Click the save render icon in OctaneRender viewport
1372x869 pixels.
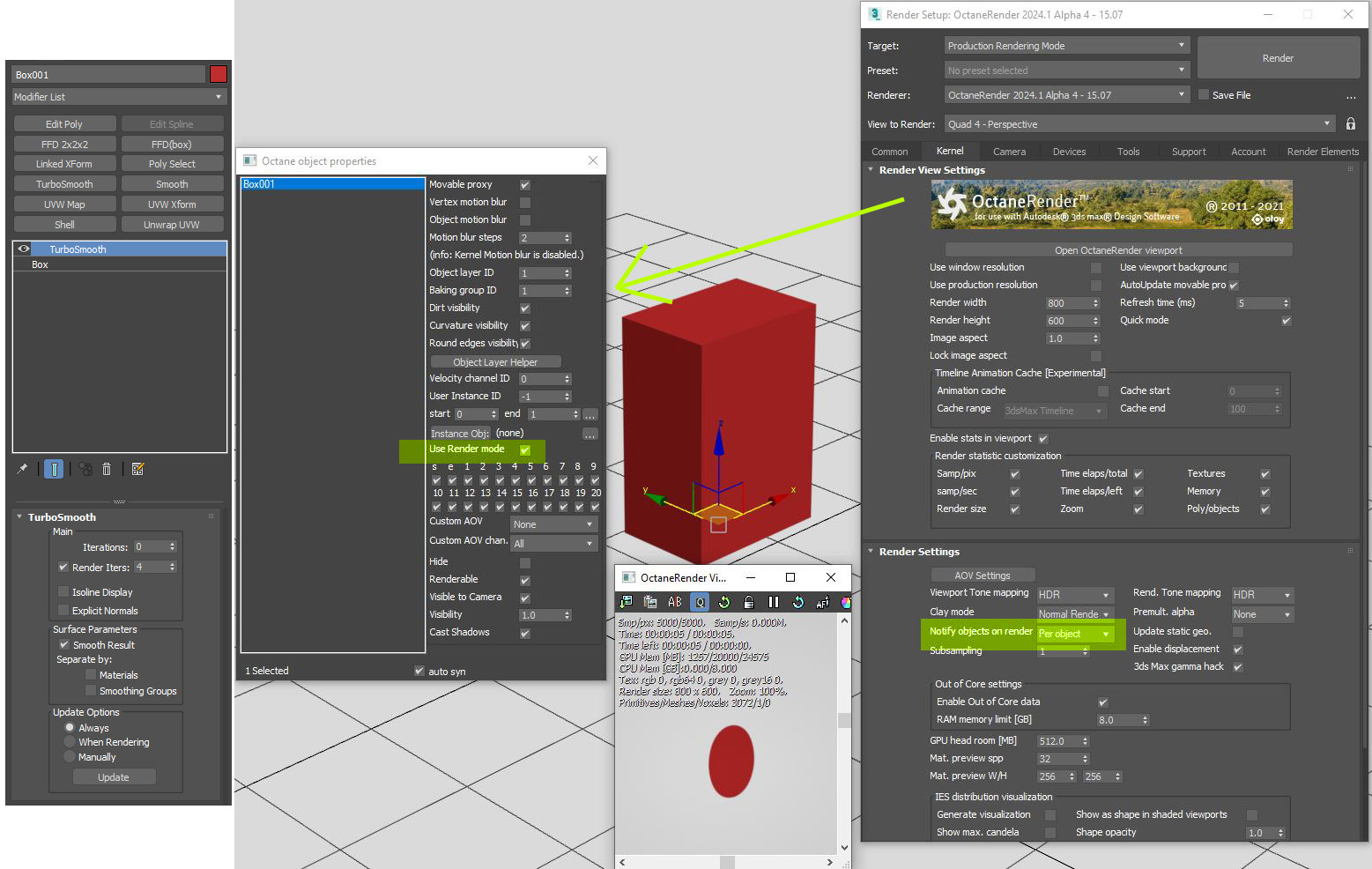coord(626,602)
